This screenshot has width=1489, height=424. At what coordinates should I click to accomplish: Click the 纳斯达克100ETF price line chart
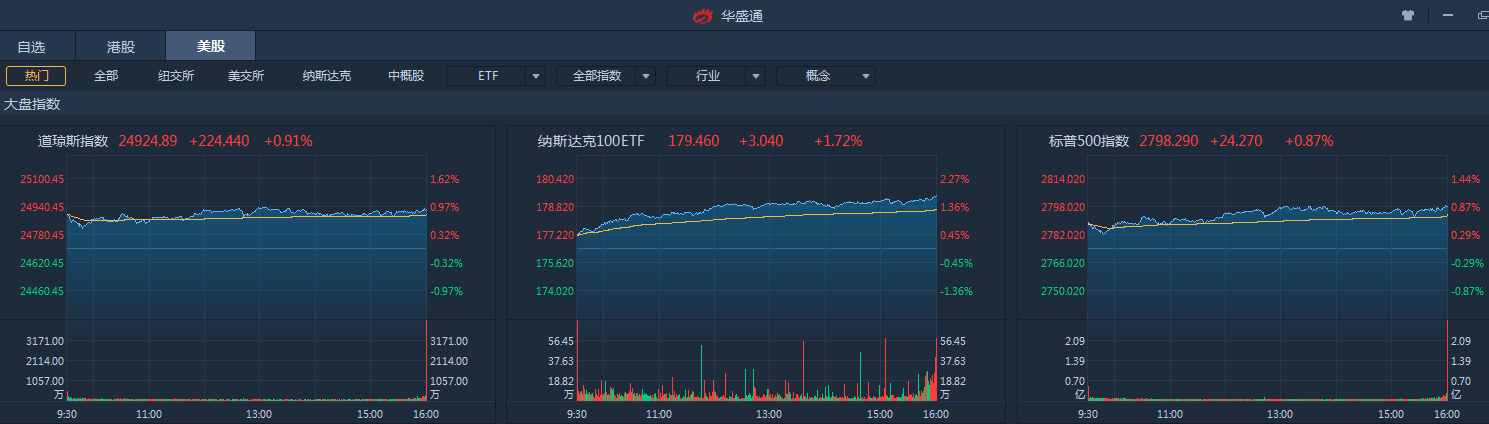click(x=757, y=238)
